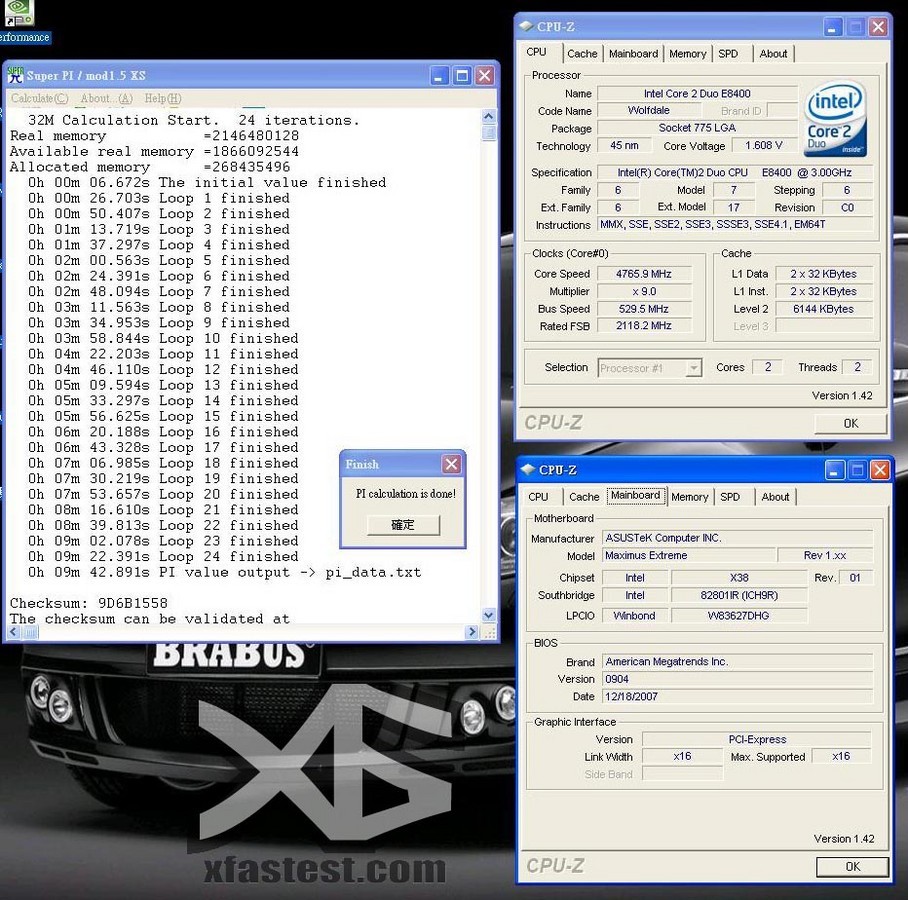Switch to About tab in bottom CPU-Z
This screenshot has height=900, width=908.
point(775,497)
